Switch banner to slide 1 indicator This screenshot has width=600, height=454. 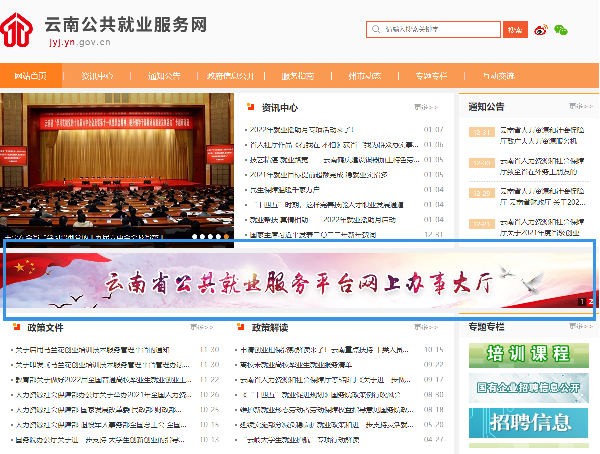click(582, 302)
